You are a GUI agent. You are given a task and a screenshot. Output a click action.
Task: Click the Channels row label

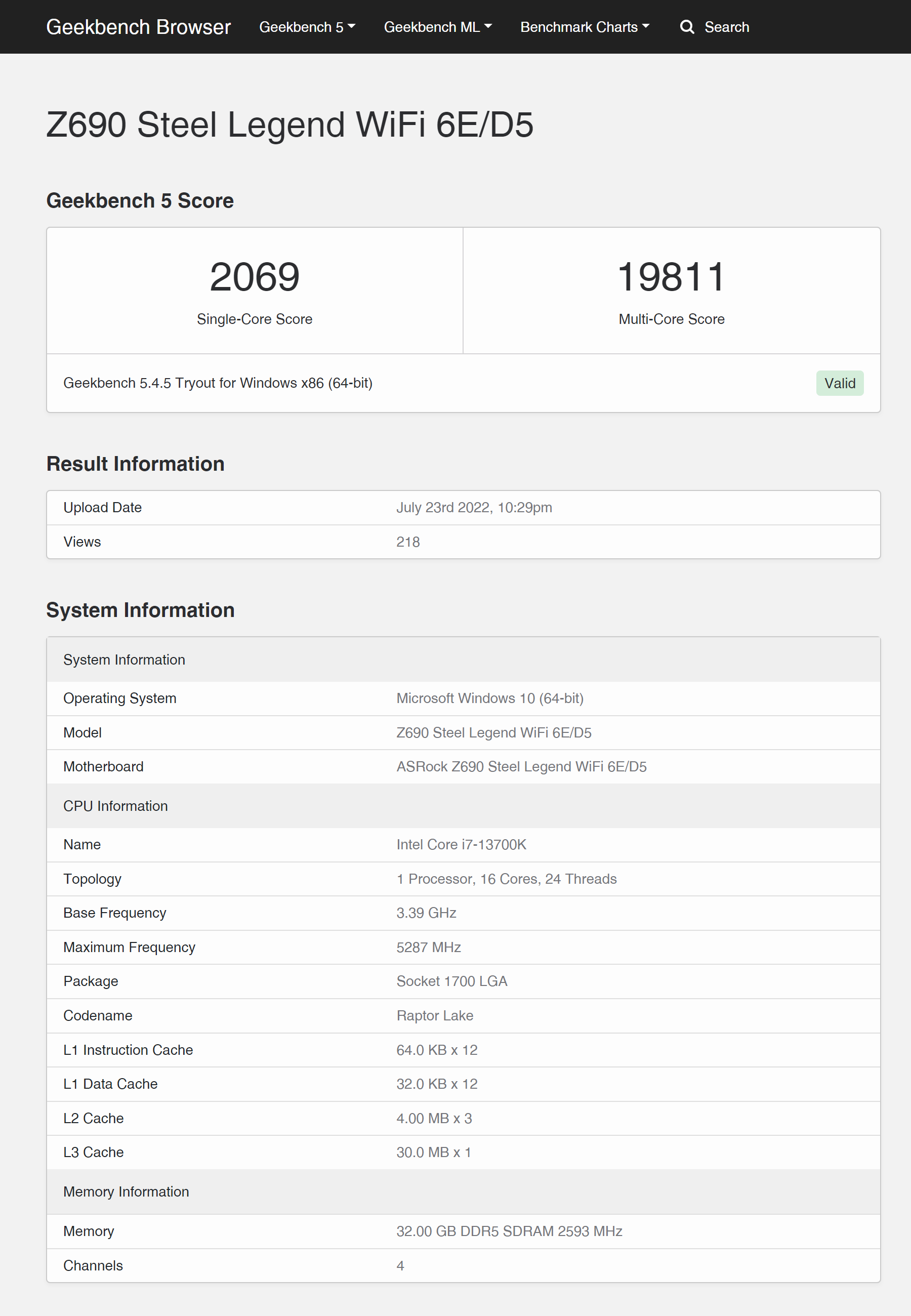[93, 1265]
